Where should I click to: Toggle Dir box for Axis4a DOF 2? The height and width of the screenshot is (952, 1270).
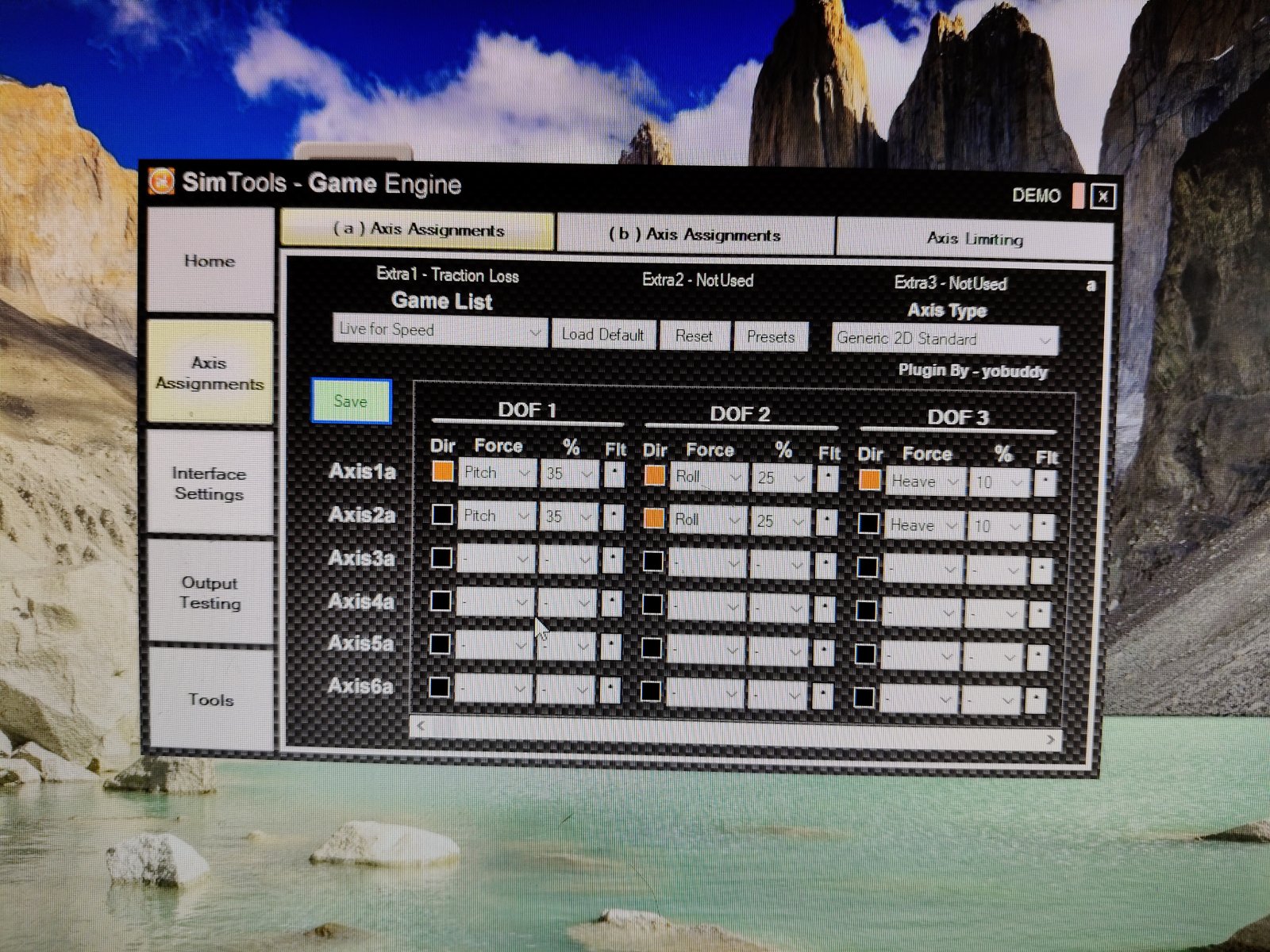652,605
